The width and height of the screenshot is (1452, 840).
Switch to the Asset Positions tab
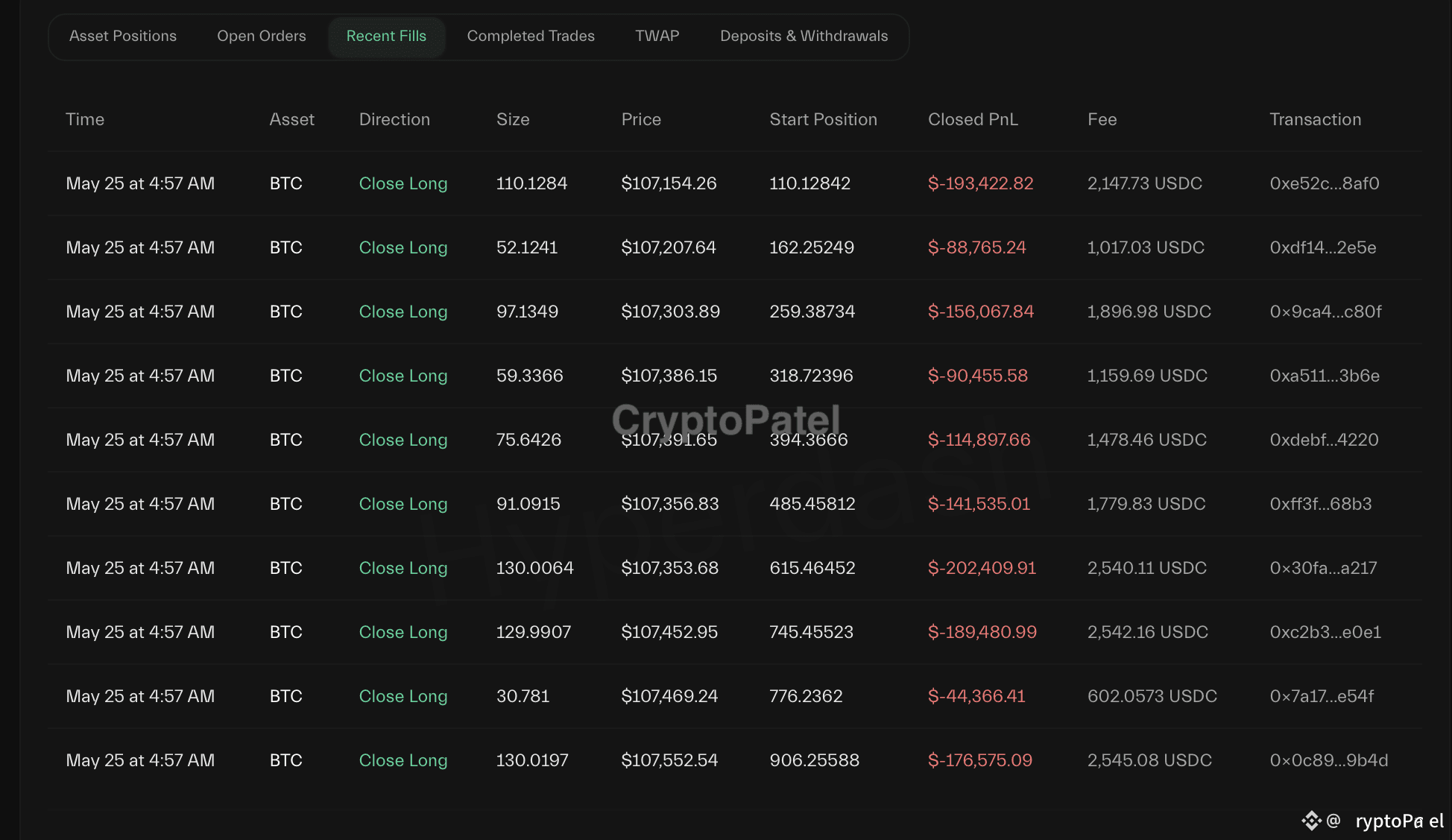[122, 36]
